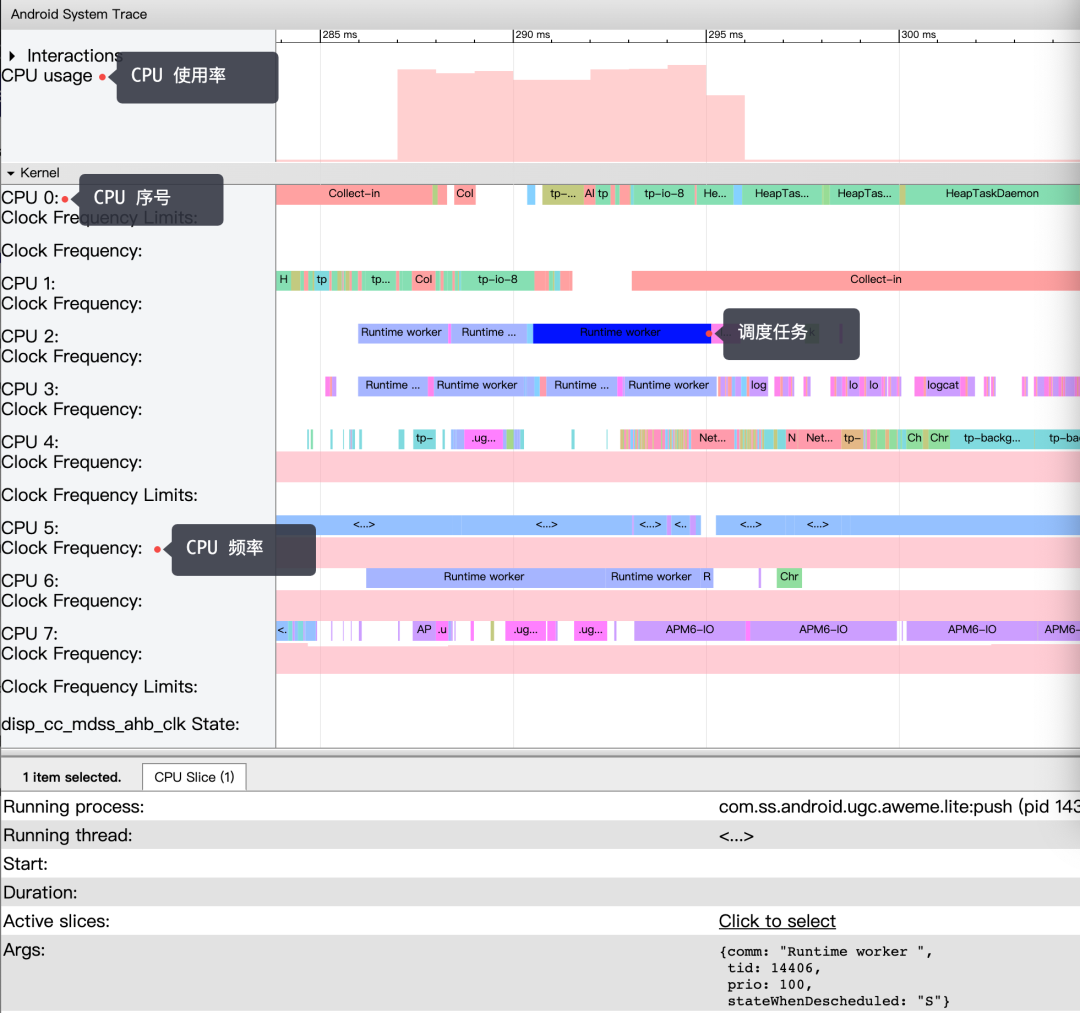This screenshot has height=1013, width=1080.
Task: Select the dark blue Runtime worker slice
Action: tap(621, 333)
